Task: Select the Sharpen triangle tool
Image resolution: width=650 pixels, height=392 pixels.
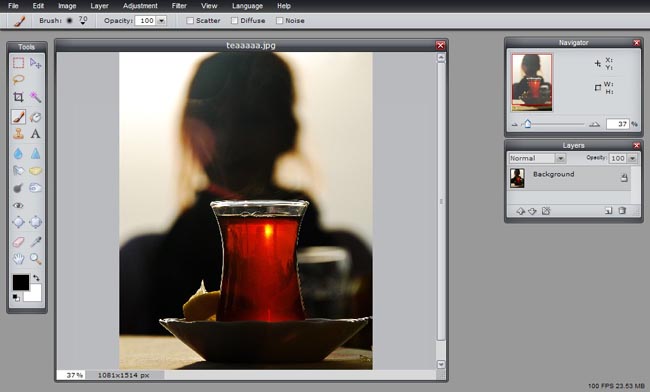Action: [36, 154]
